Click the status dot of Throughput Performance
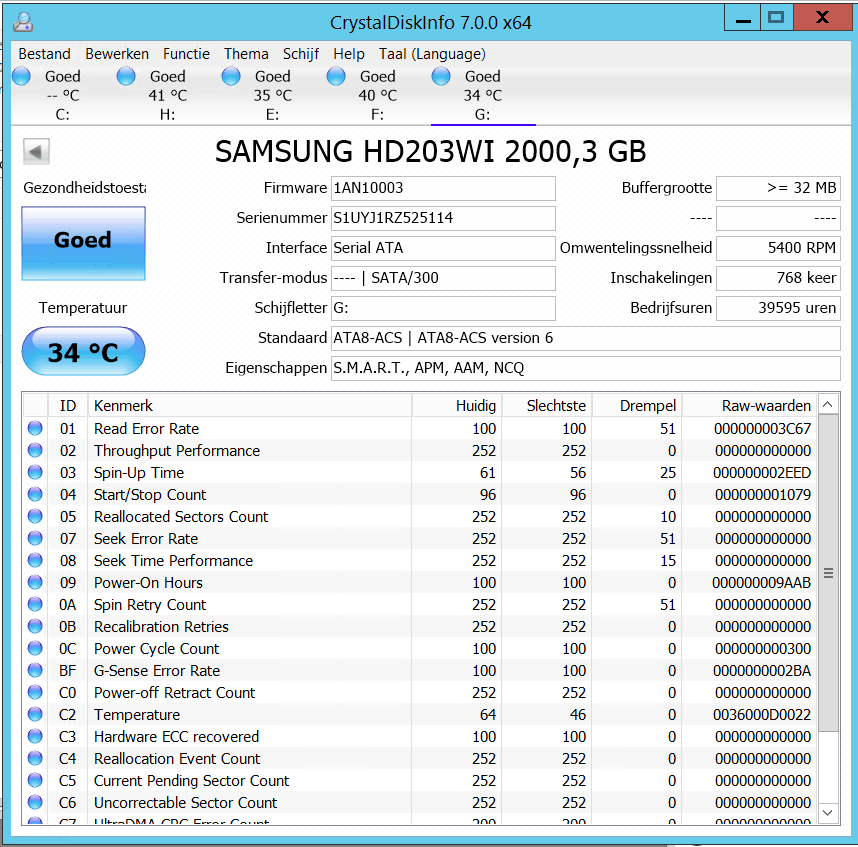Screen dimensions: 858x847 [x=35, y=450]
